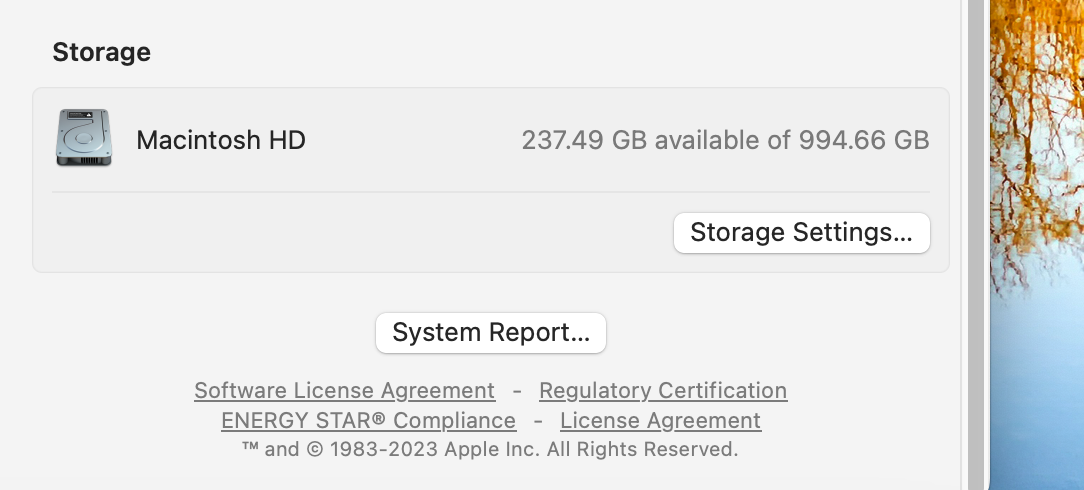Open the System Report window
The width and height of the screenshot is (1084, 490).
coord(490,332)
